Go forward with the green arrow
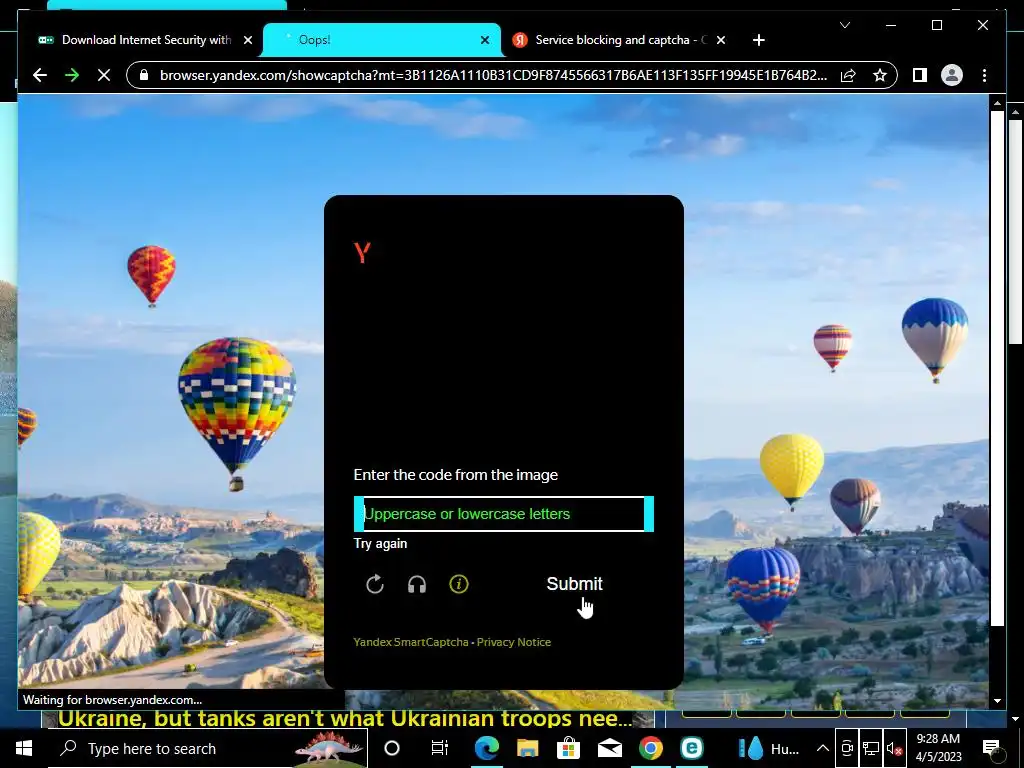This screenshot has width=1024, height=768. [x=72, y=75]
